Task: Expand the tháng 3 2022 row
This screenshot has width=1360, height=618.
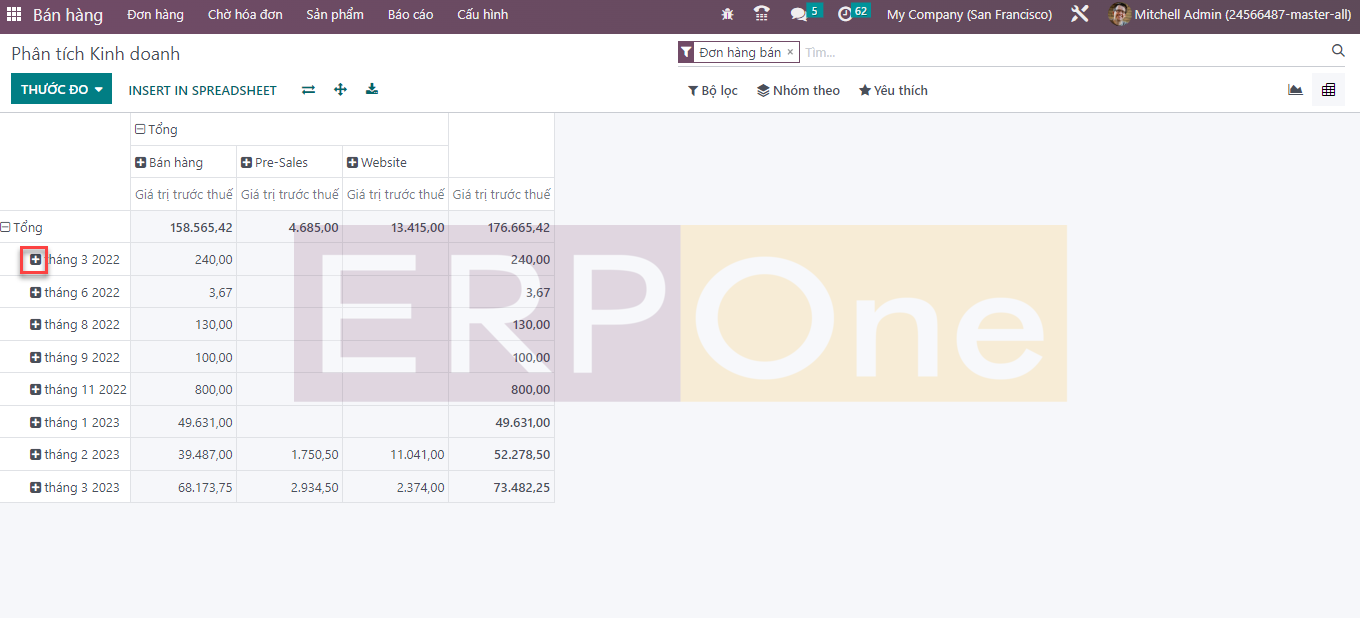Action: pyautogui.click(x=36, y=260)
